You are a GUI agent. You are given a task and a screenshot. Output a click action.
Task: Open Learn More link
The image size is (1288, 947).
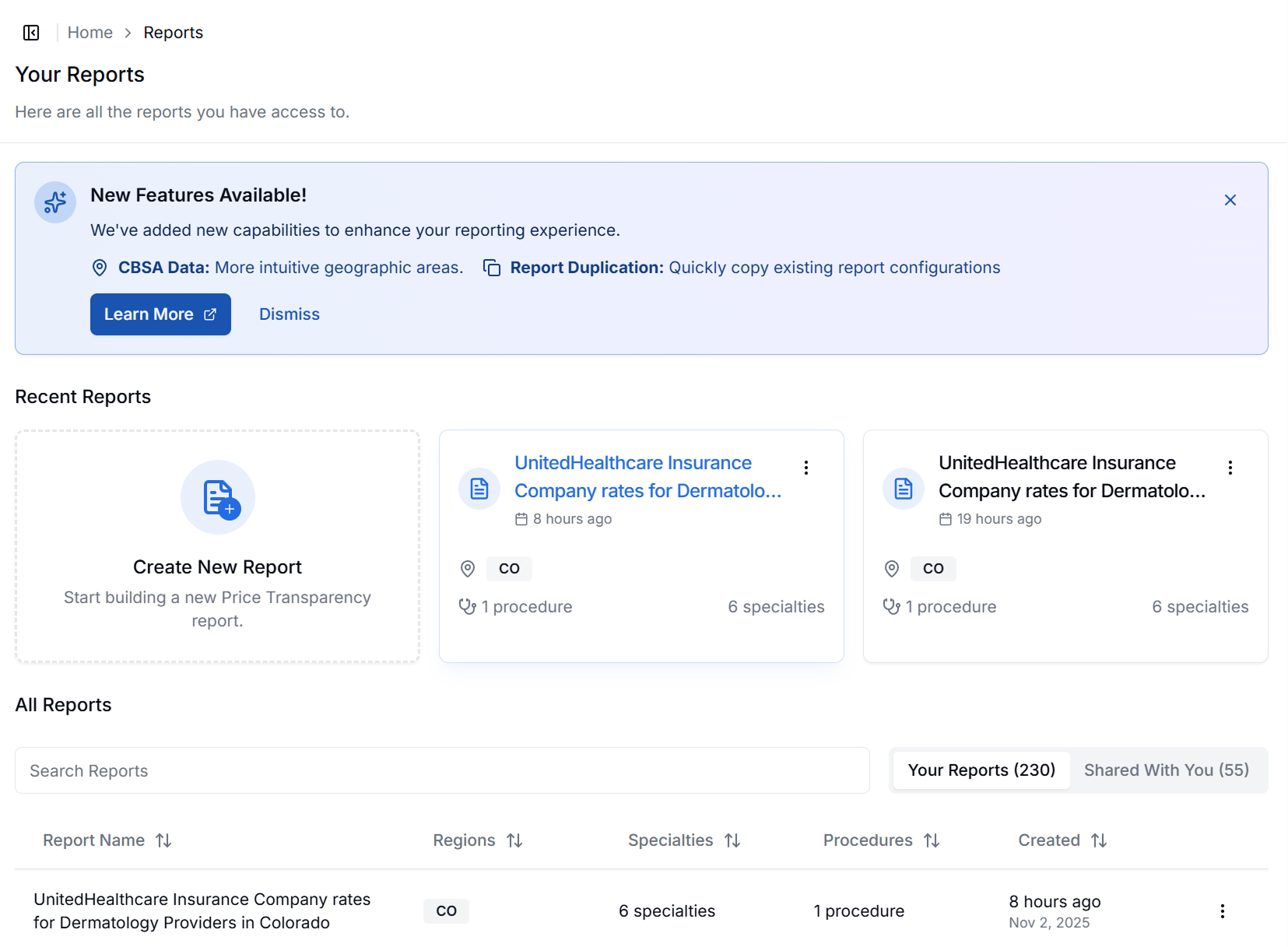point(160,314)
